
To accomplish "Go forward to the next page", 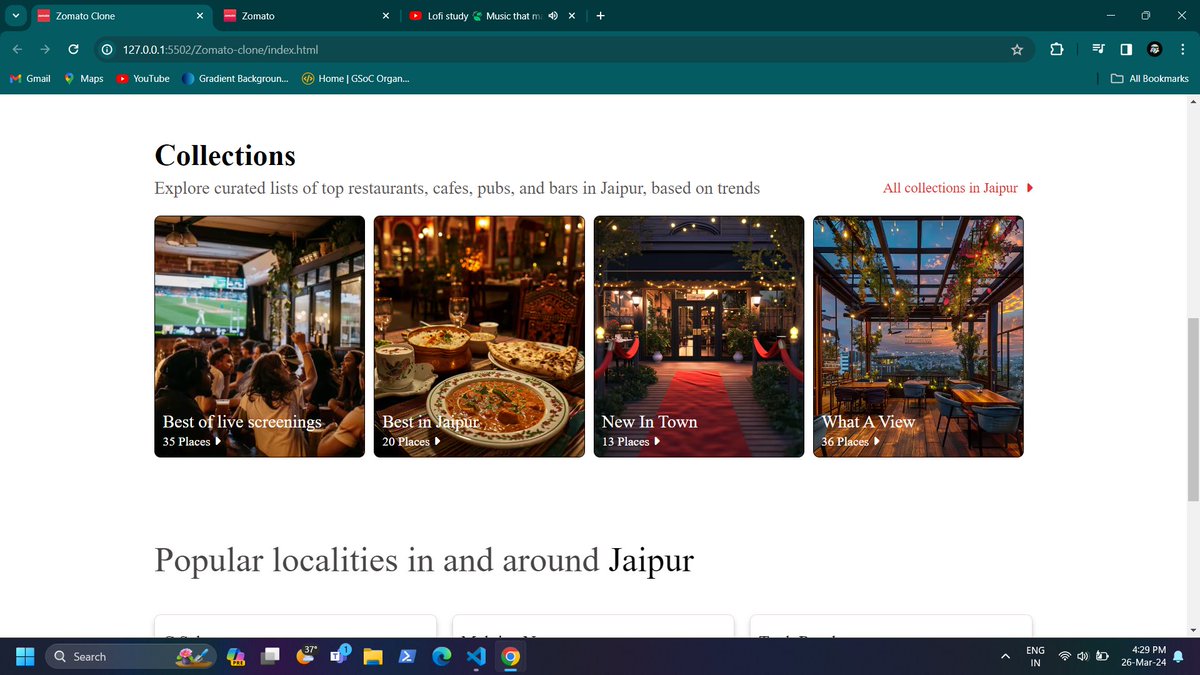I will (x=46, y=49).
